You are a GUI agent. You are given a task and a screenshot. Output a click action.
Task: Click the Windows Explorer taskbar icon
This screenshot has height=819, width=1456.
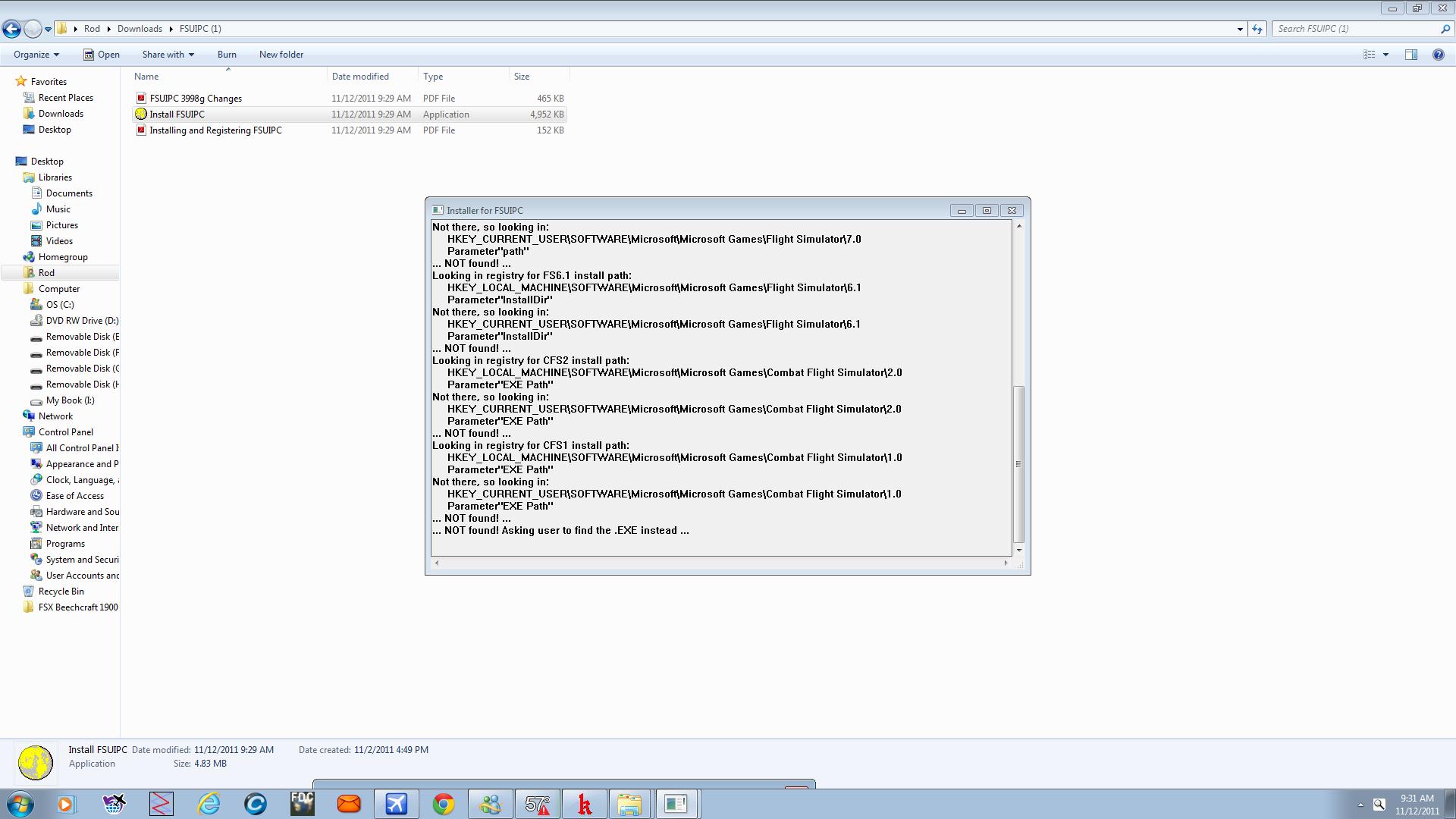point(629,804)
